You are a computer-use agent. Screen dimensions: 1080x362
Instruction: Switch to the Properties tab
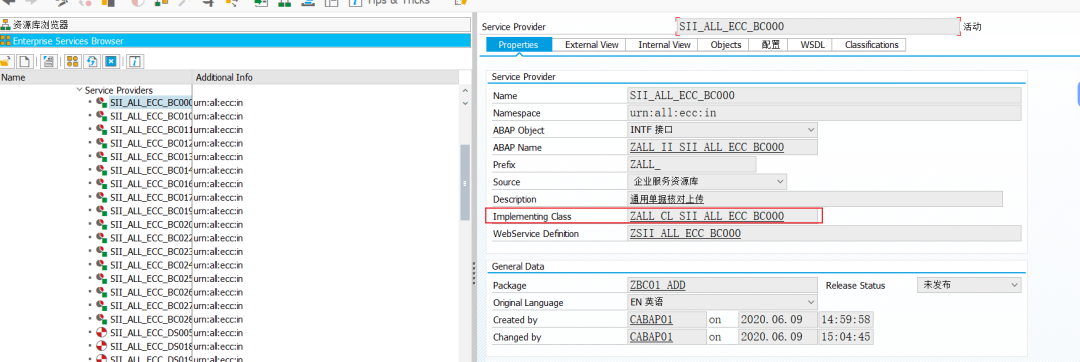(x=518, y=45)
